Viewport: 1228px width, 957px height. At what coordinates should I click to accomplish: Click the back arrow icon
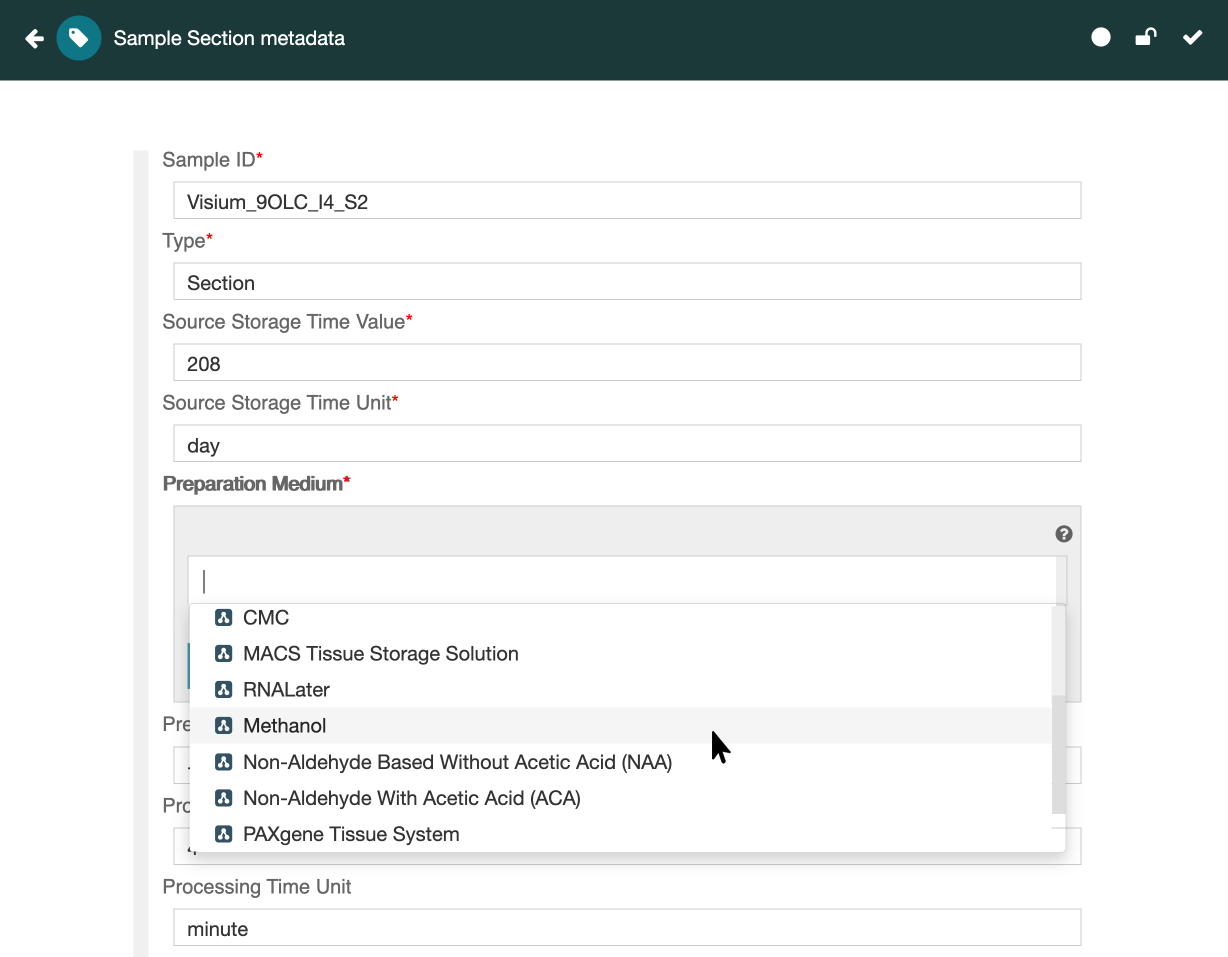pyautogui.click(x=34, y=39)
